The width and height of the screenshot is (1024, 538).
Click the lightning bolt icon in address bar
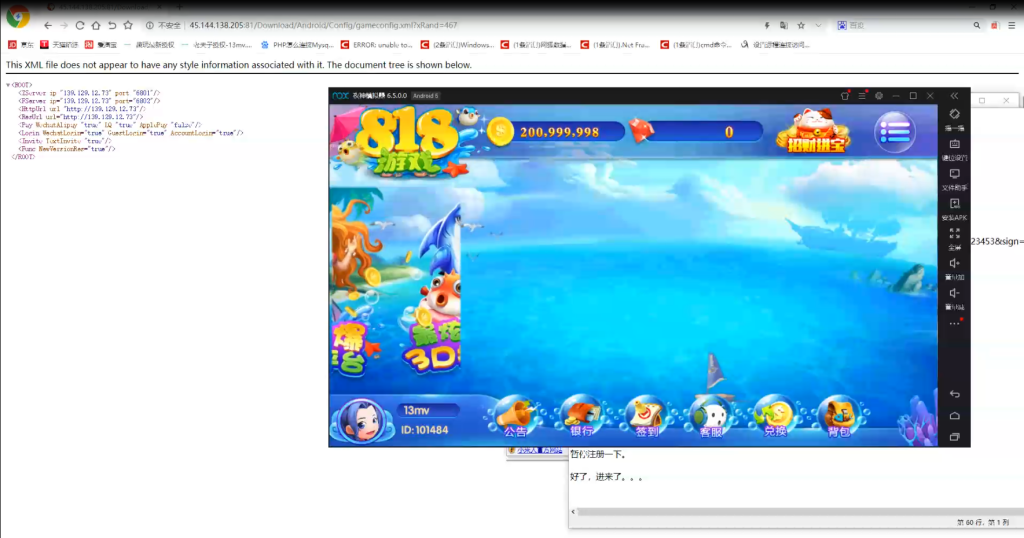(x=767, y=25)
